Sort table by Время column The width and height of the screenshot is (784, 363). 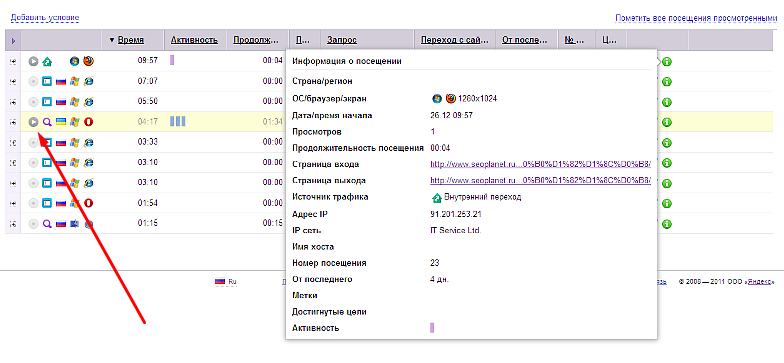click(x=130, y=40)
